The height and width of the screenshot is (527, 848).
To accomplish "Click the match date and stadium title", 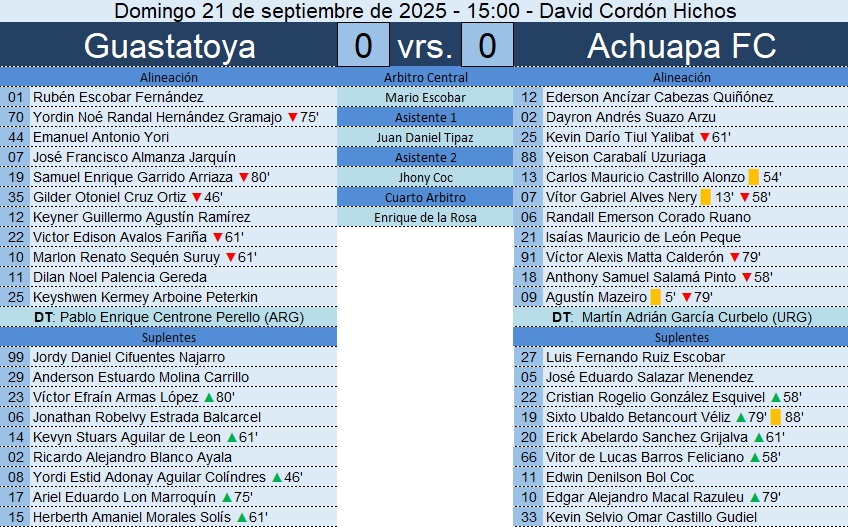I will point(425,11).
